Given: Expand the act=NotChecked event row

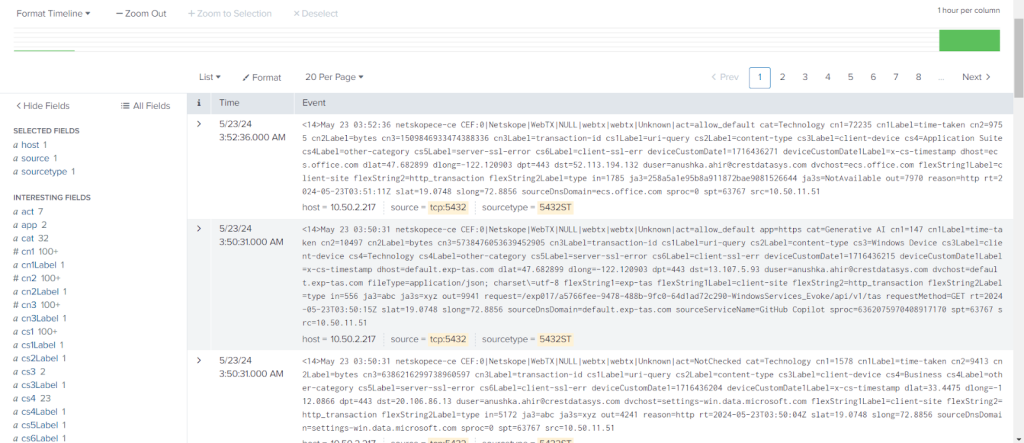Looking at the screenshot, I should (199, 360).
